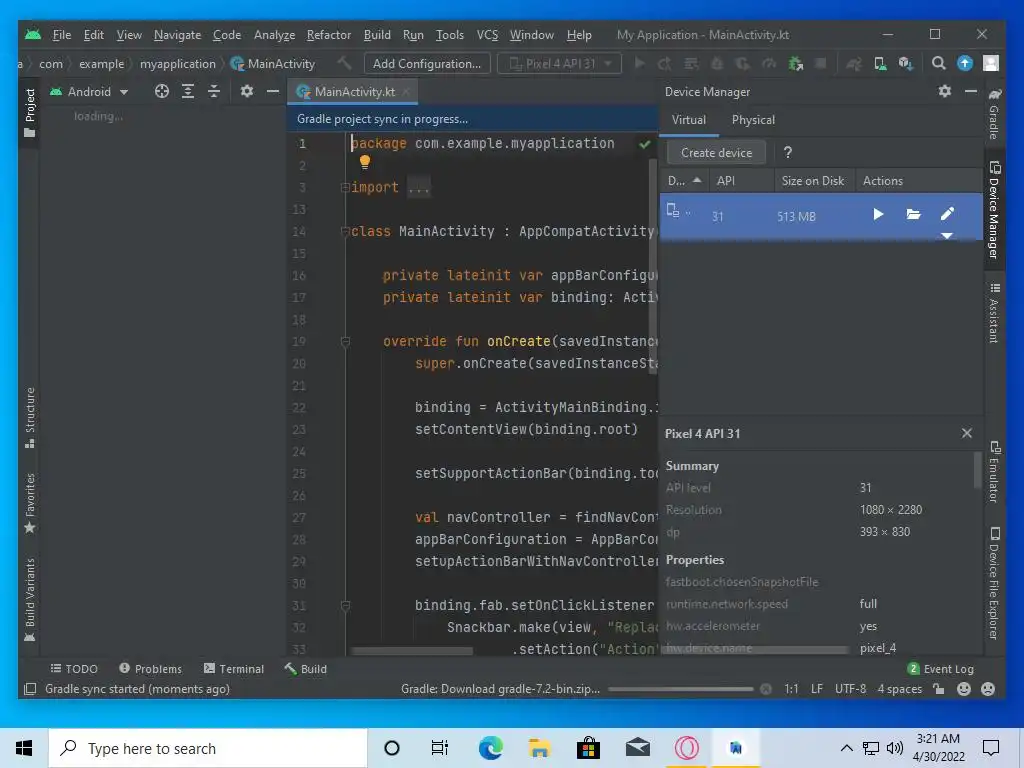Click the device details vertical scrollbar

(x=978, y=470)
